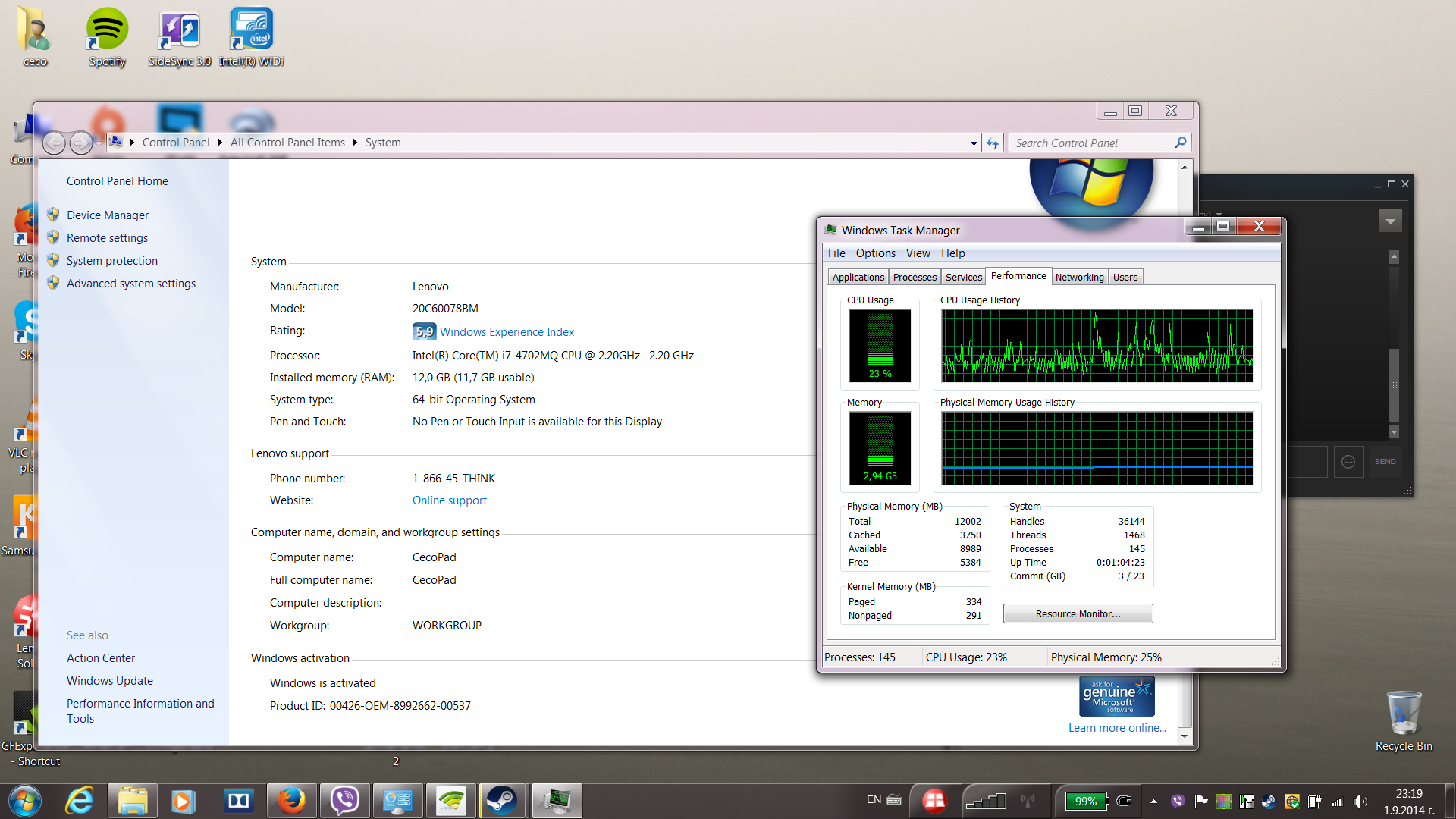This screenshot has height=819, width=1456.
Task: Click the Windows Start orb
Action: (24, 801)
